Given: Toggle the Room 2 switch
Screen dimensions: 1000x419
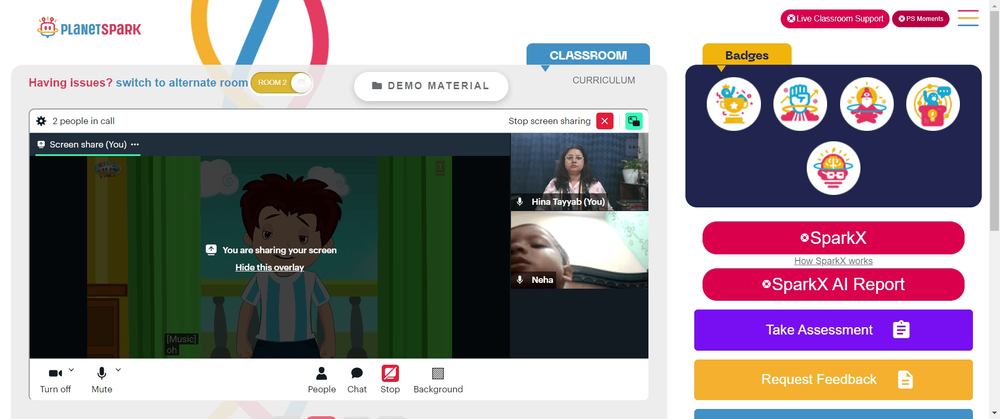Looking at the screenshot, I should point(281,83).
